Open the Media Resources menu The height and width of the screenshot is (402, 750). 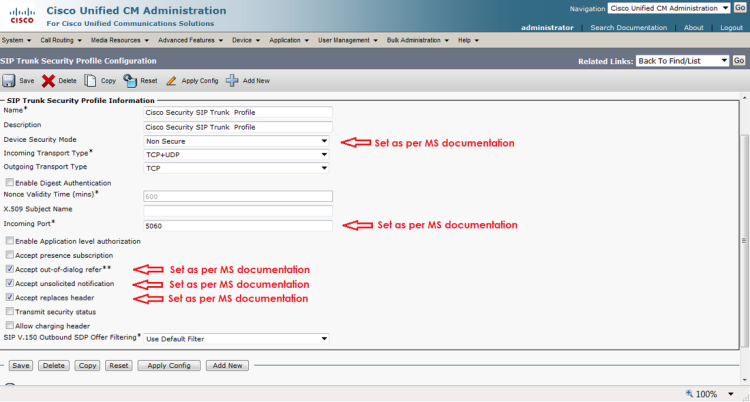point(120,40)
